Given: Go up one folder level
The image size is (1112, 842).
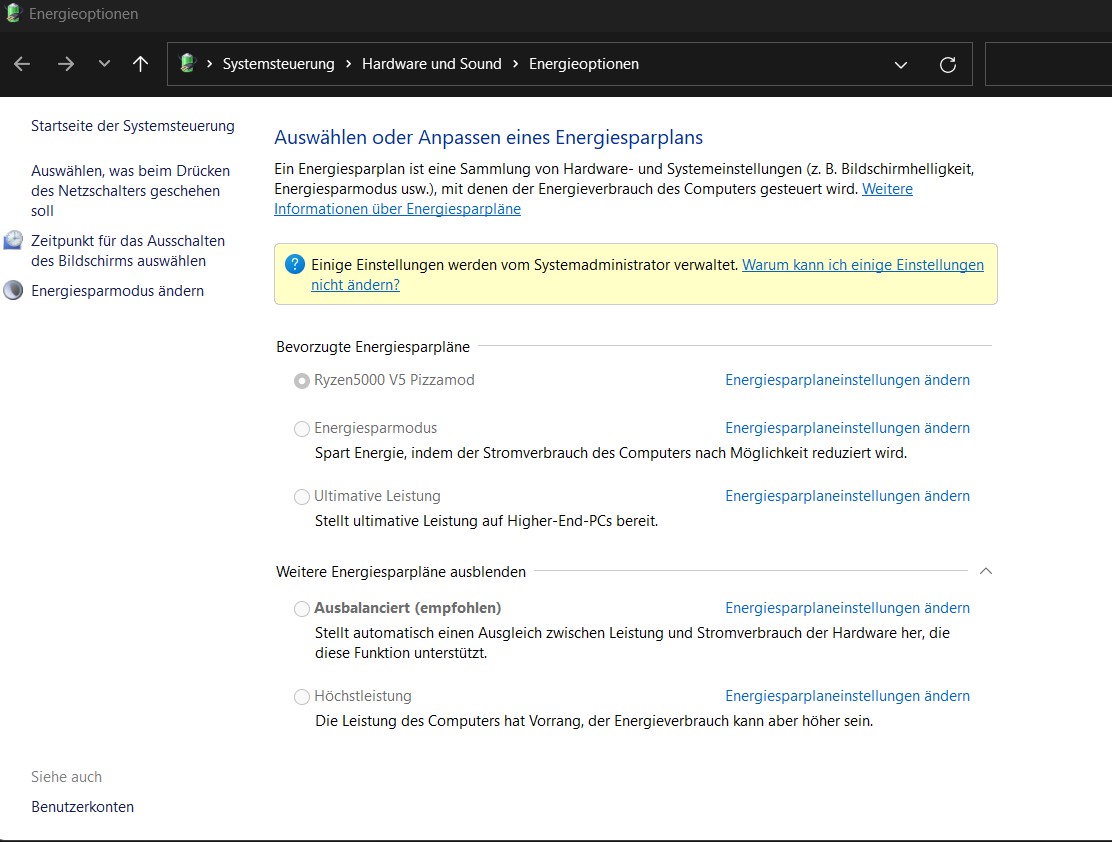Looking at the screenshot, I should (x=140, y=64).
